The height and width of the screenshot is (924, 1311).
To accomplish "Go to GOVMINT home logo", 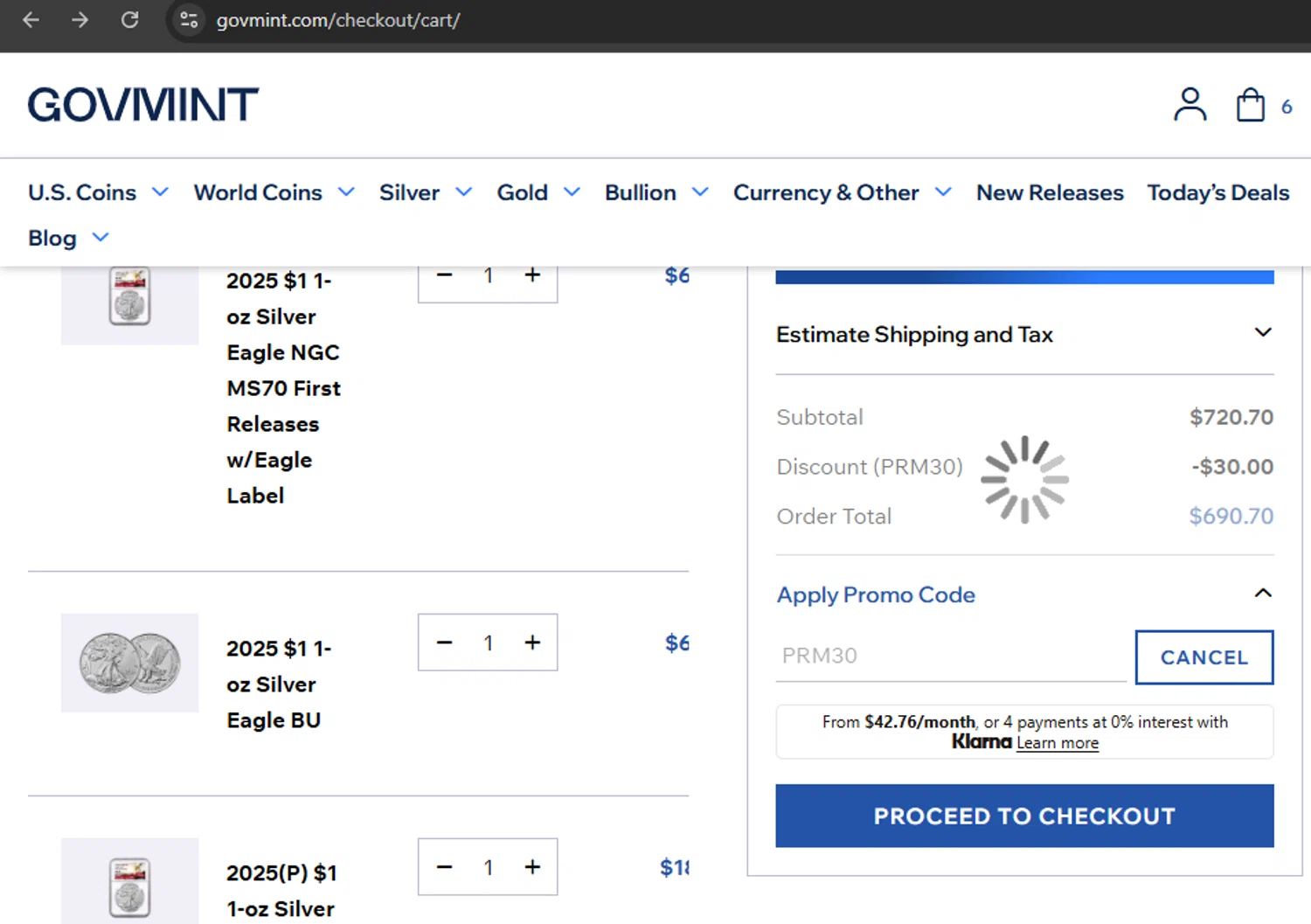I will coord(143,105).
